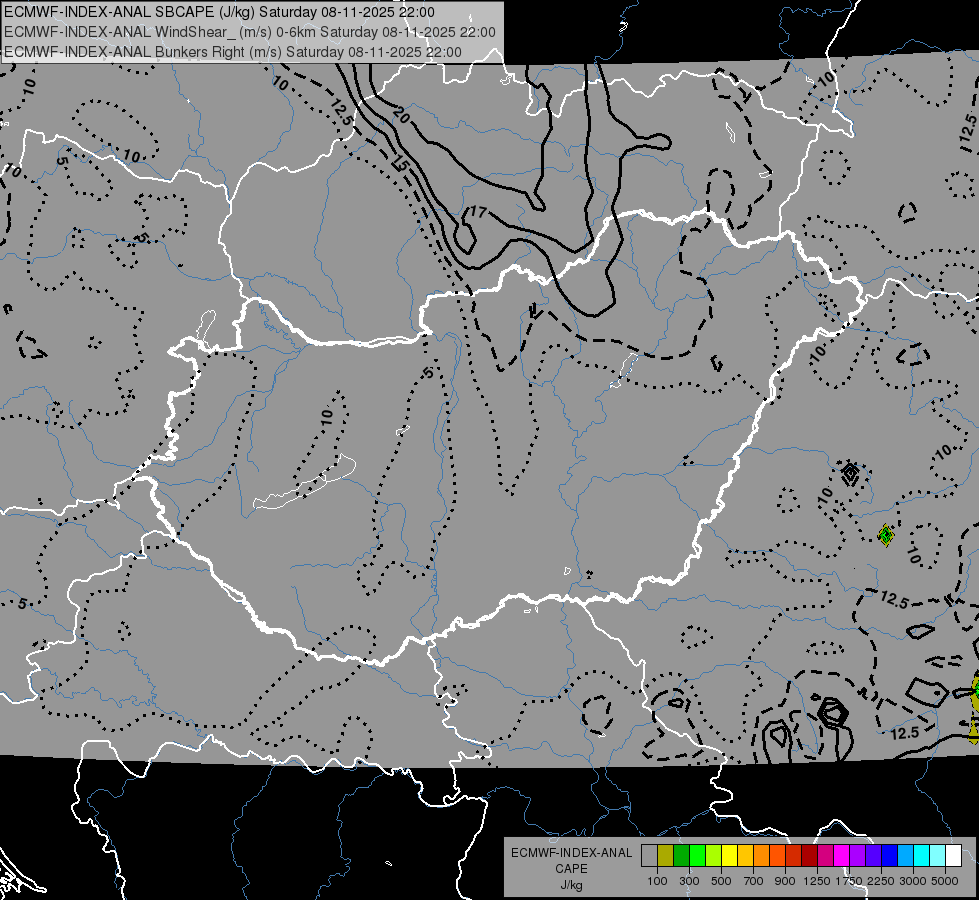979x900 pixels.
Task: Click the J/kg unit label in legend
Action: pos(571,885)
